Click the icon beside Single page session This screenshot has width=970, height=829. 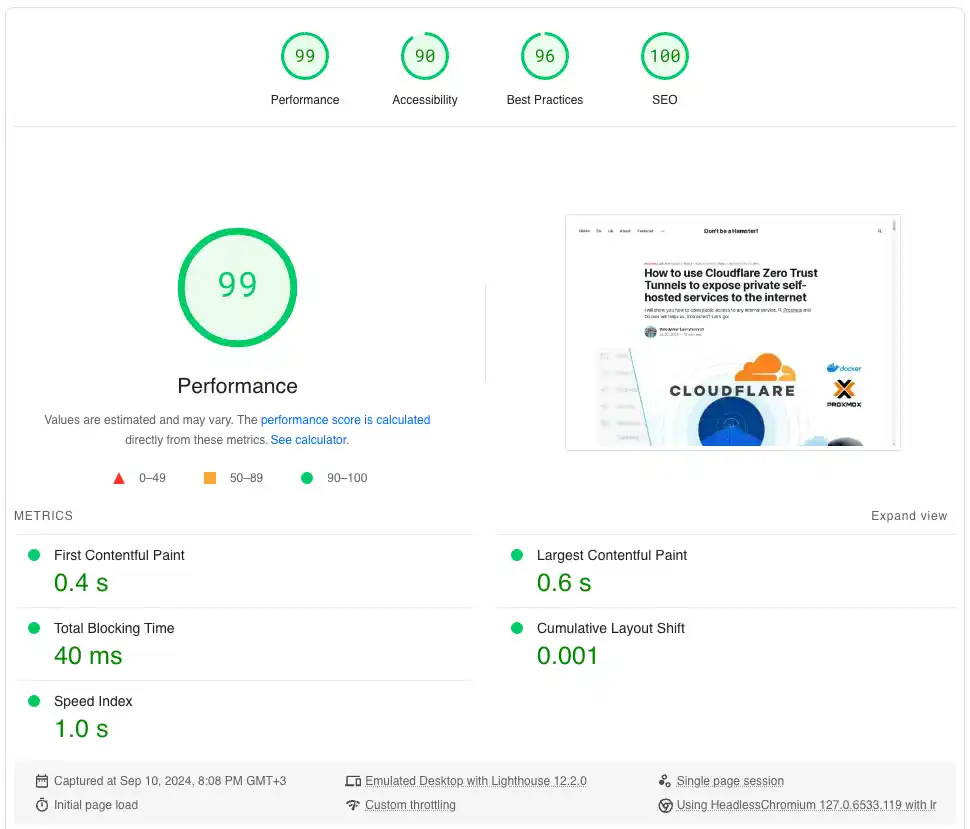(x=665, y=781)
